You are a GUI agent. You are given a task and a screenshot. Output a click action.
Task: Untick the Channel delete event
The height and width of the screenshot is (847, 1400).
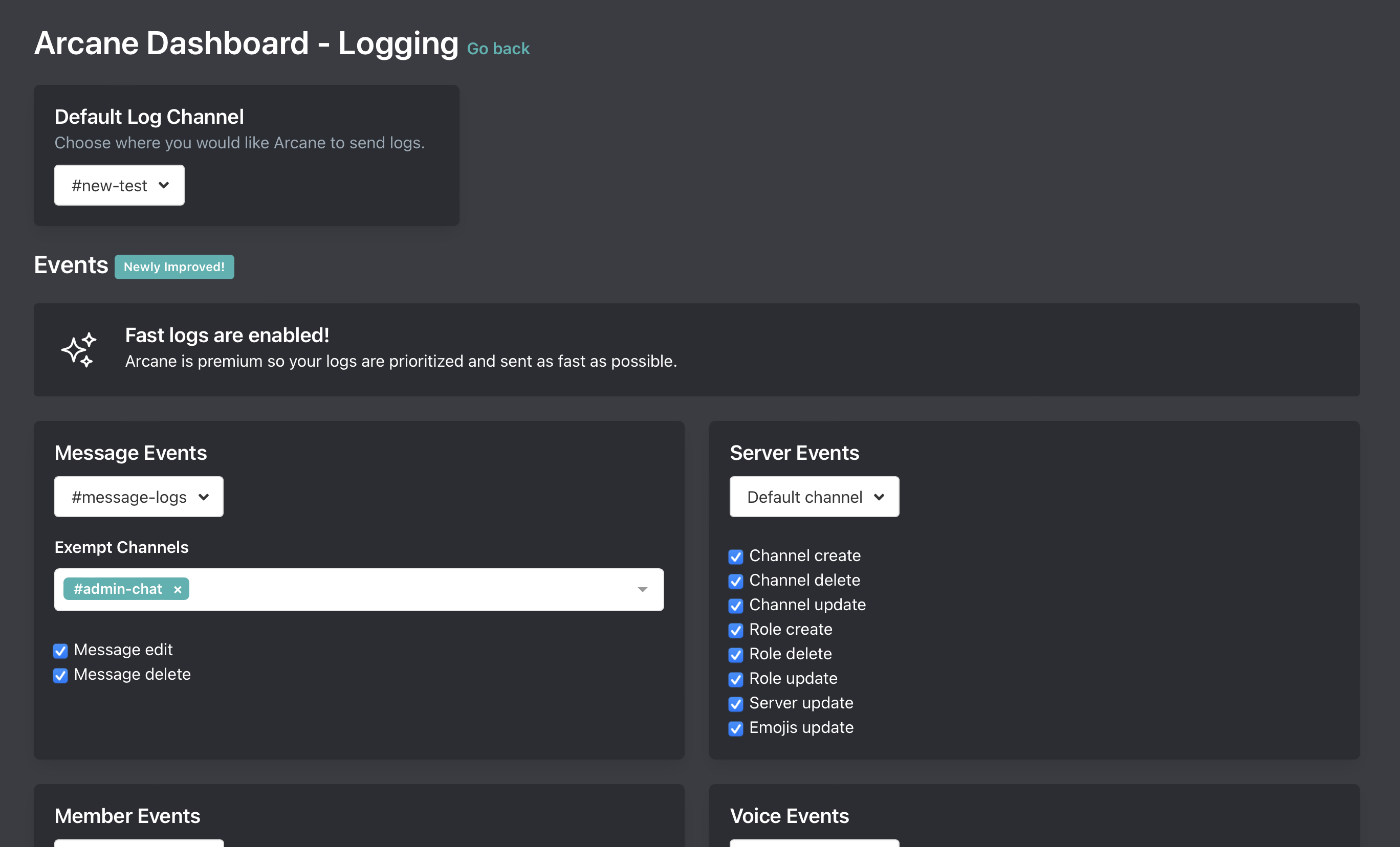(735, 581)
